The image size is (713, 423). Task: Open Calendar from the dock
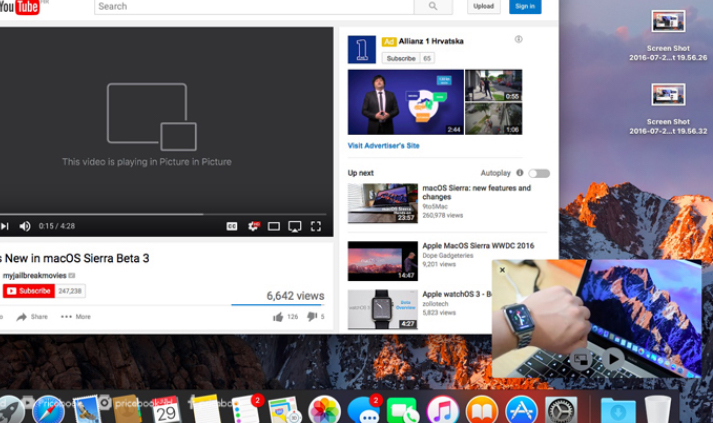[166, 410]
